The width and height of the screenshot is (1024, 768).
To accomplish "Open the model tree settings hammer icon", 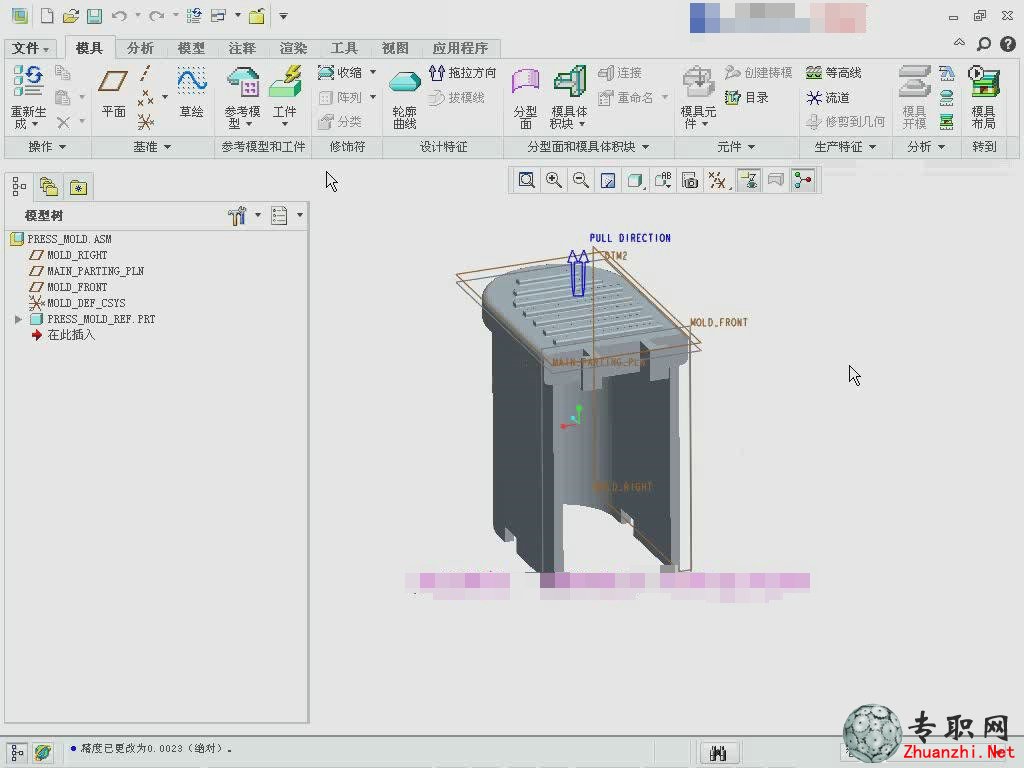I will (237, 215).
